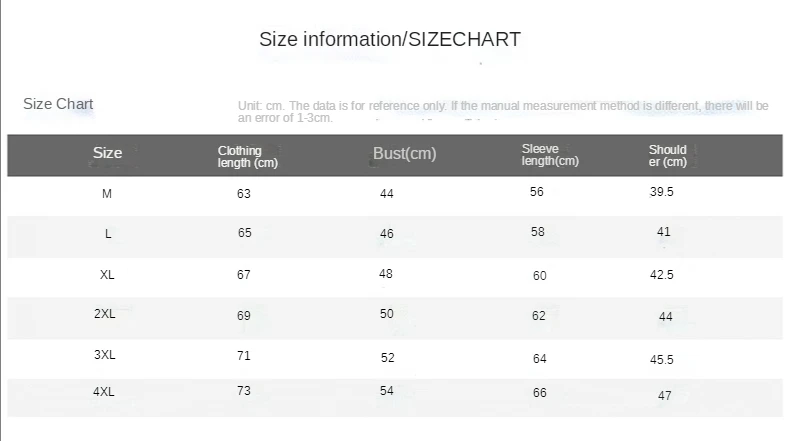Select the 3XL size row label
Viewport: 790px width, 441px height.
click(x=104, y=355)
